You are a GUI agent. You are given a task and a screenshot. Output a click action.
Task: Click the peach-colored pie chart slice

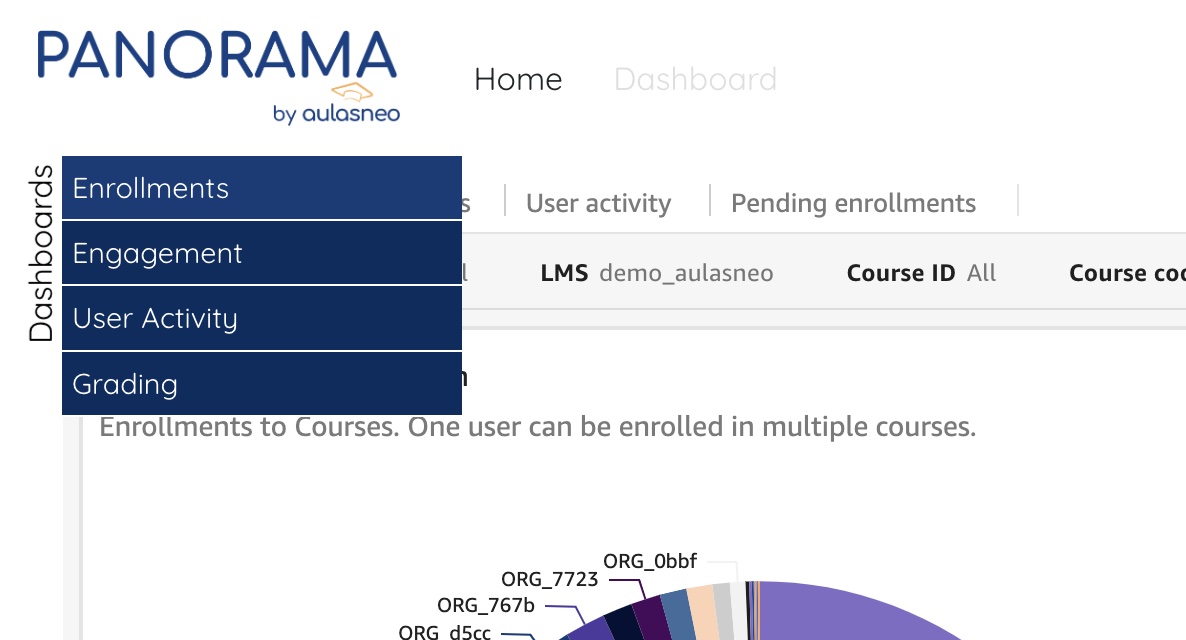click(704, 614)
